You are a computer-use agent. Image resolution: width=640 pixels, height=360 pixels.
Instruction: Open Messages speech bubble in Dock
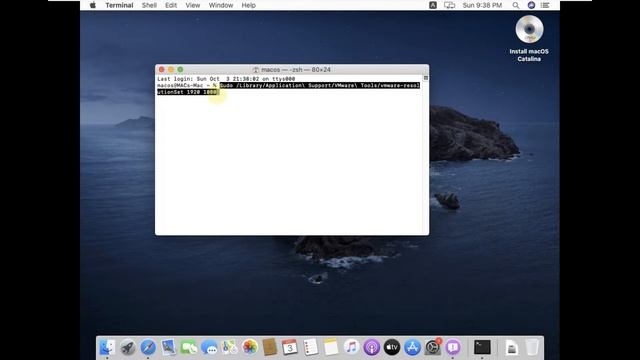point(209,348)
